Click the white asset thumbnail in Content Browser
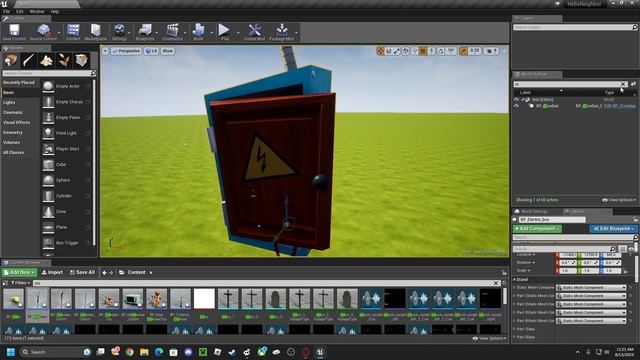The image size is (640, 360). pos(204,298)
